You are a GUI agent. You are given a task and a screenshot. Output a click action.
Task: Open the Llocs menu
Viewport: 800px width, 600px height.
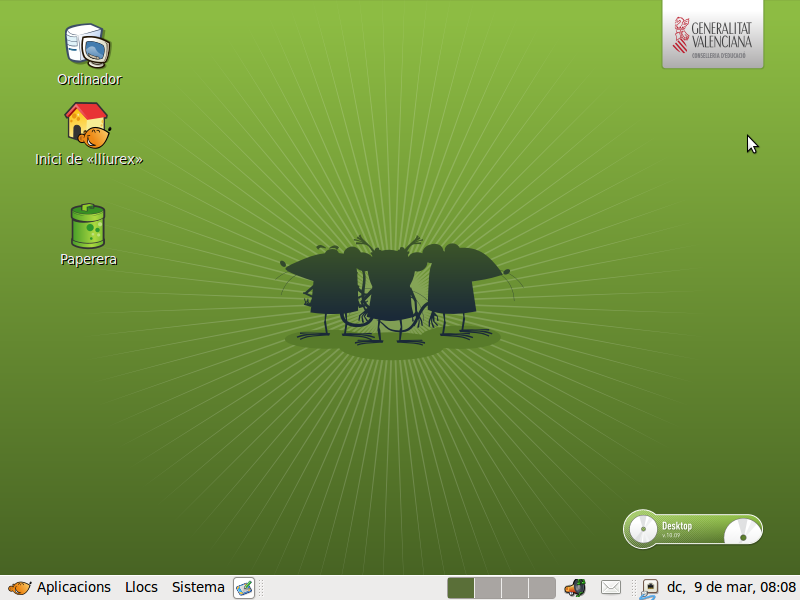click(141, 588)
